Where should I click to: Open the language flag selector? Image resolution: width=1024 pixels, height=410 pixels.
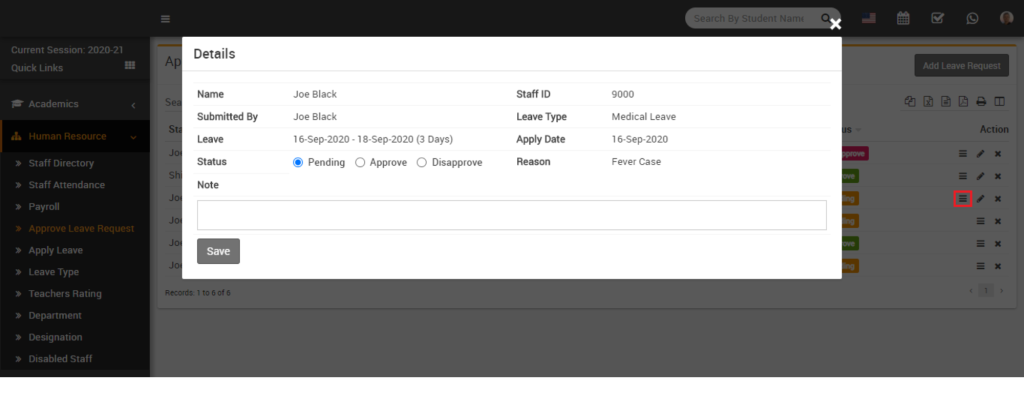point(869,18)
